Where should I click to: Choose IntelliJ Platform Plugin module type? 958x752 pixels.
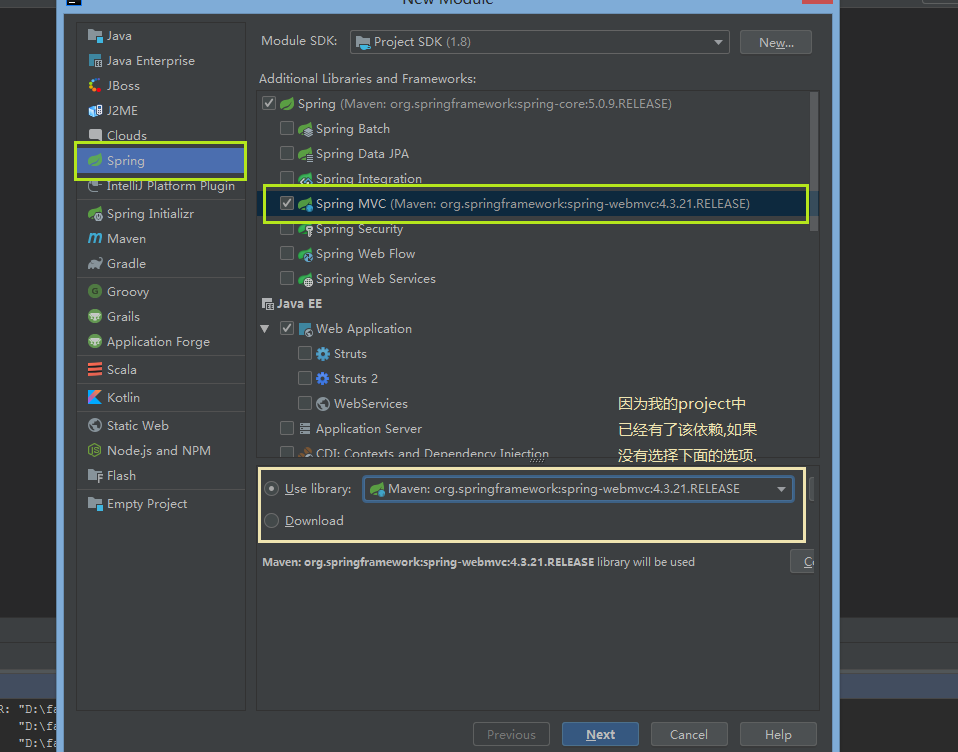pos(161,186)
